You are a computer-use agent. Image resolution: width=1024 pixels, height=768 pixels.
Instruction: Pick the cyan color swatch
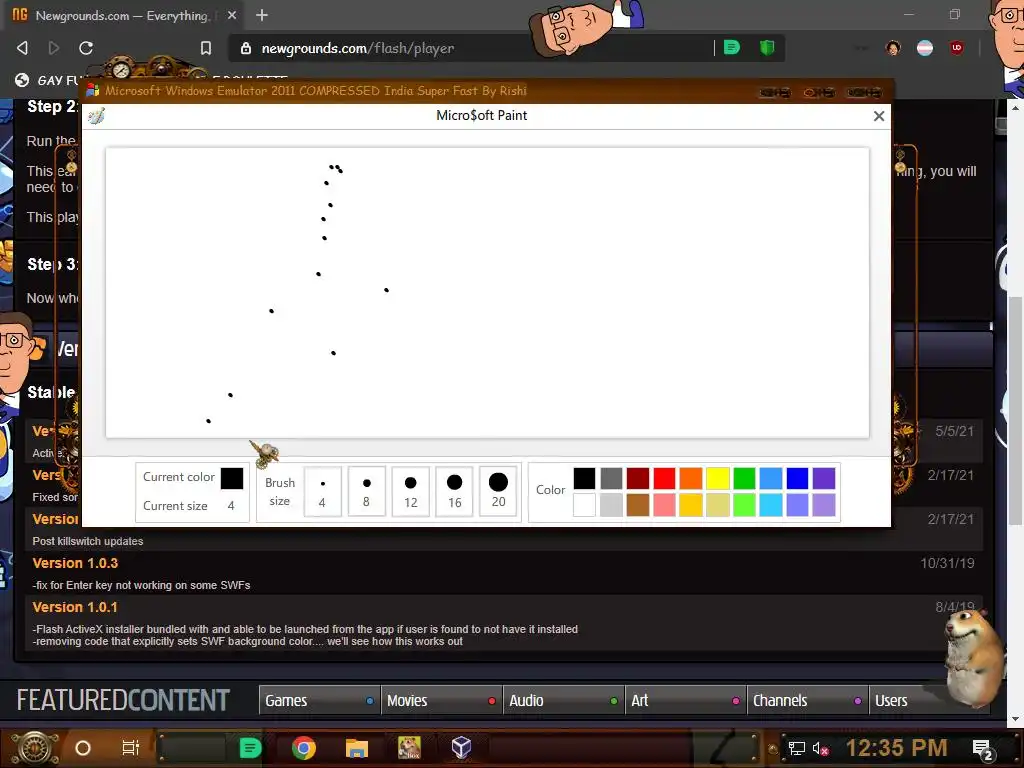coord(771,505)
